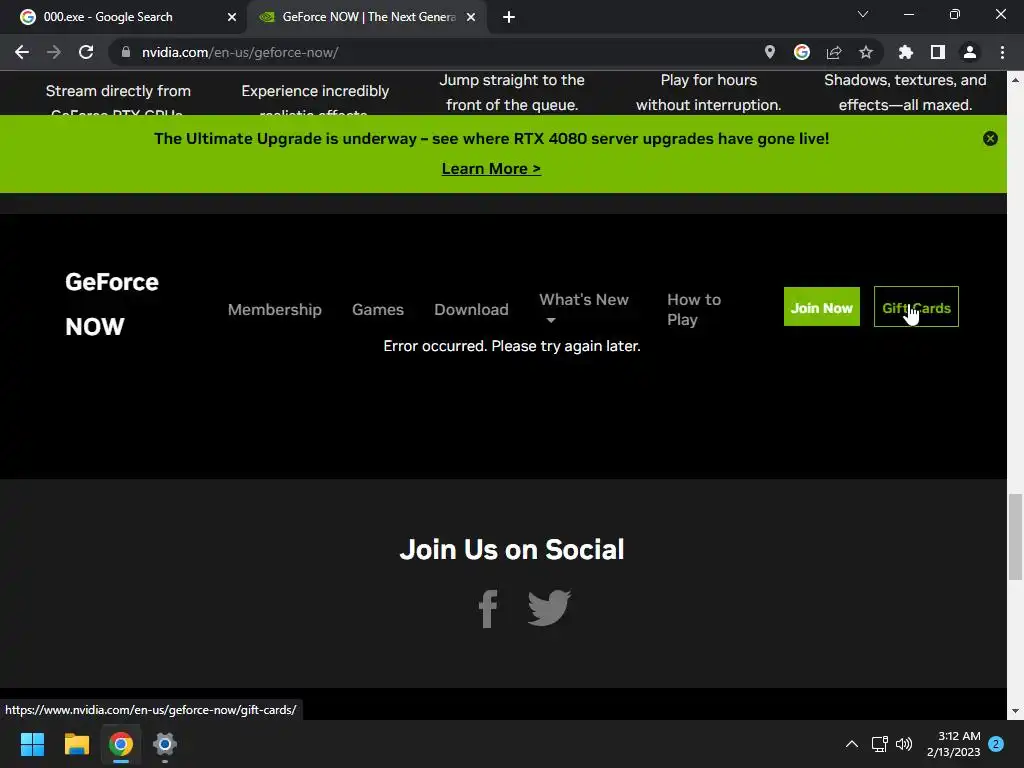
Task: Share this page using the share icon
Action: (x=834, y=52)
